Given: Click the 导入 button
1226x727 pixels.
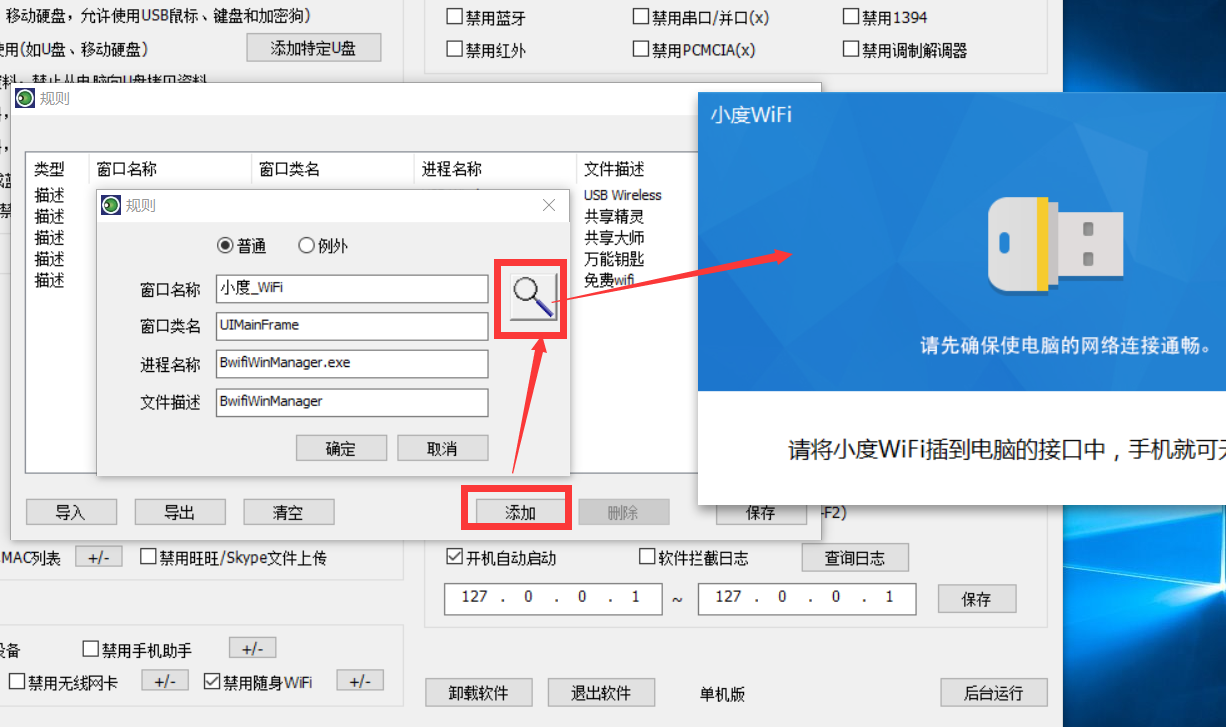Looking at the screenshot, I should point(70,512).
